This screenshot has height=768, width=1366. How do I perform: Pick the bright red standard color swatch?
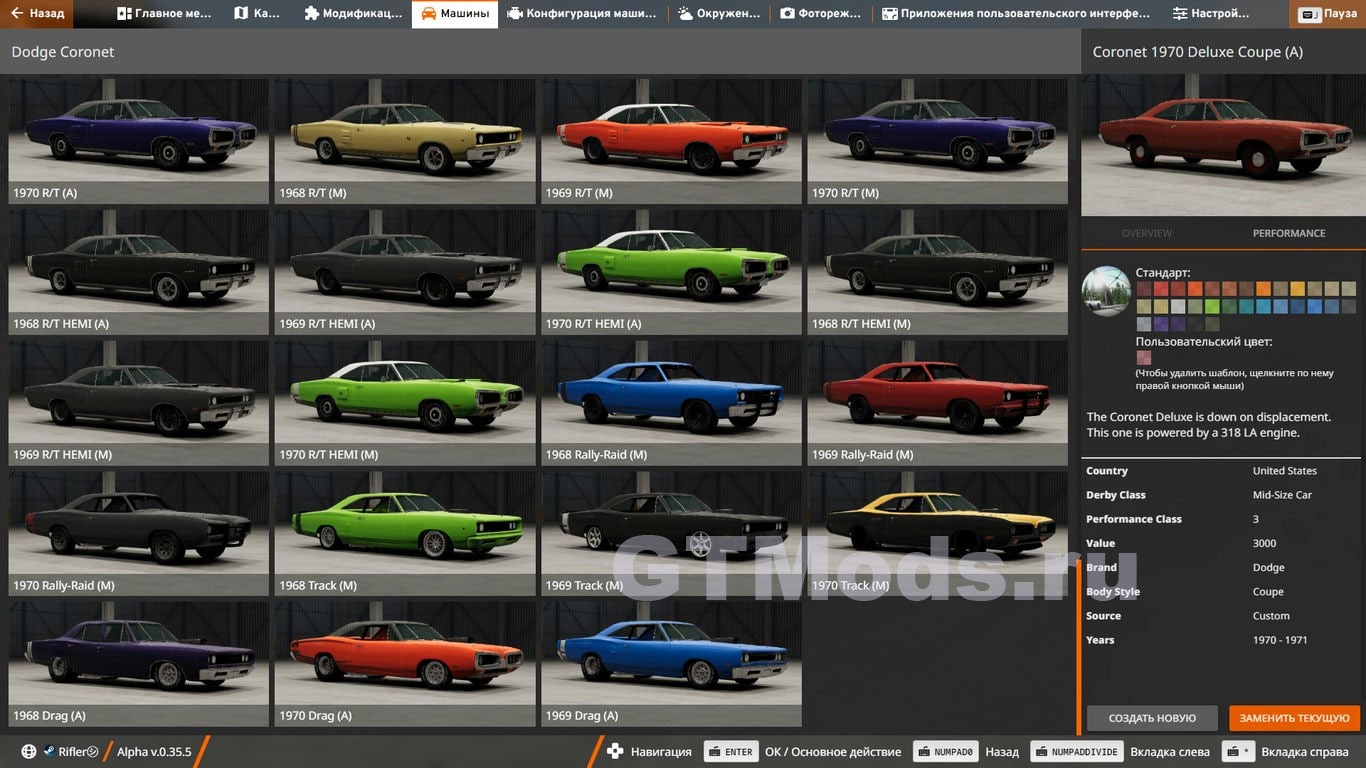pyautogui.click(x=1161, y=288)
